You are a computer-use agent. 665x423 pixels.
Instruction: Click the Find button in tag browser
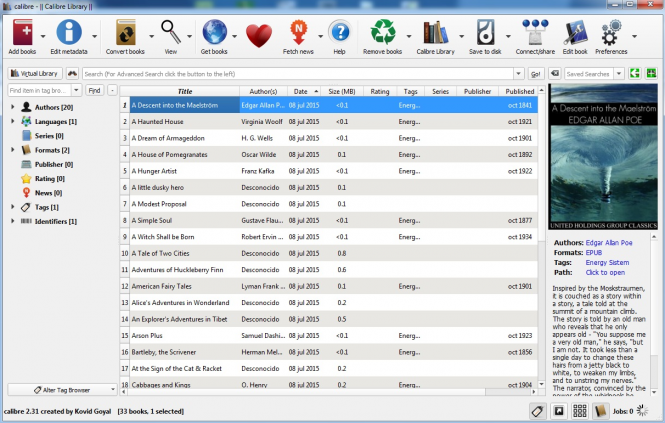pyautogui.click(x=94, y=90)
